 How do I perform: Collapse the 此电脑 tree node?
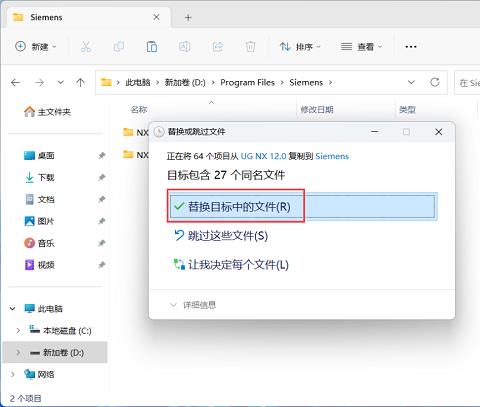pos(12,309)
